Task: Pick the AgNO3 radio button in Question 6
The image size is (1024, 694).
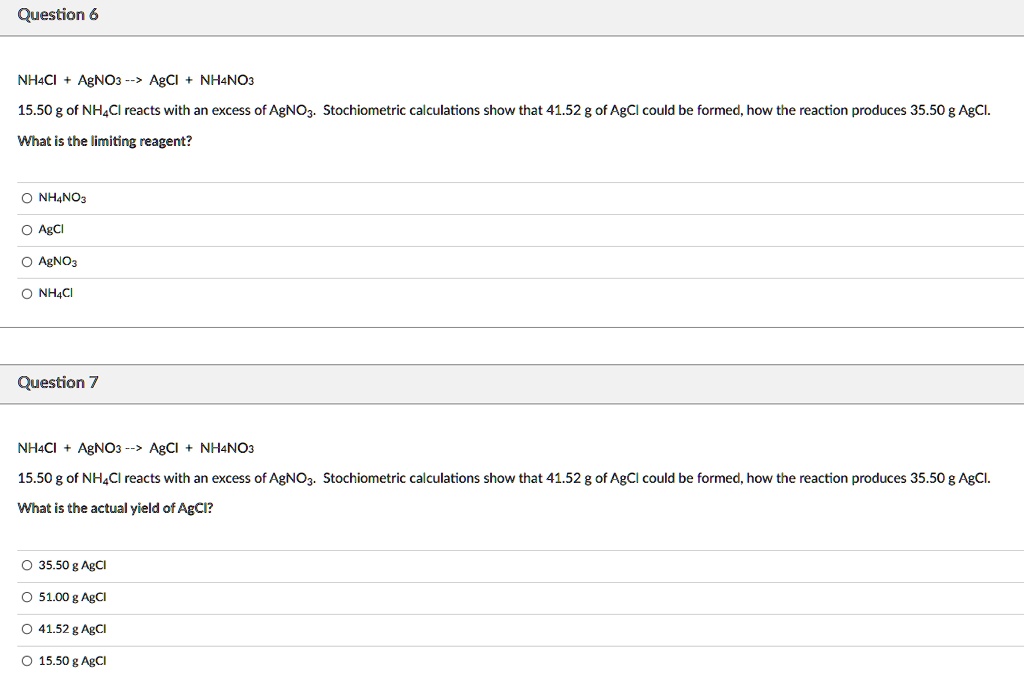Action: click(26, 262)
